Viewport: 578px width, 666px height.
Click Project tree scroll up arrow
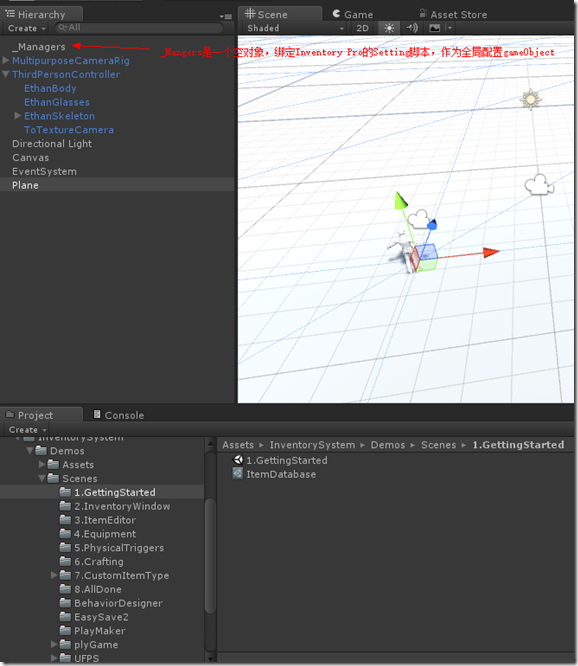(210, 444)
